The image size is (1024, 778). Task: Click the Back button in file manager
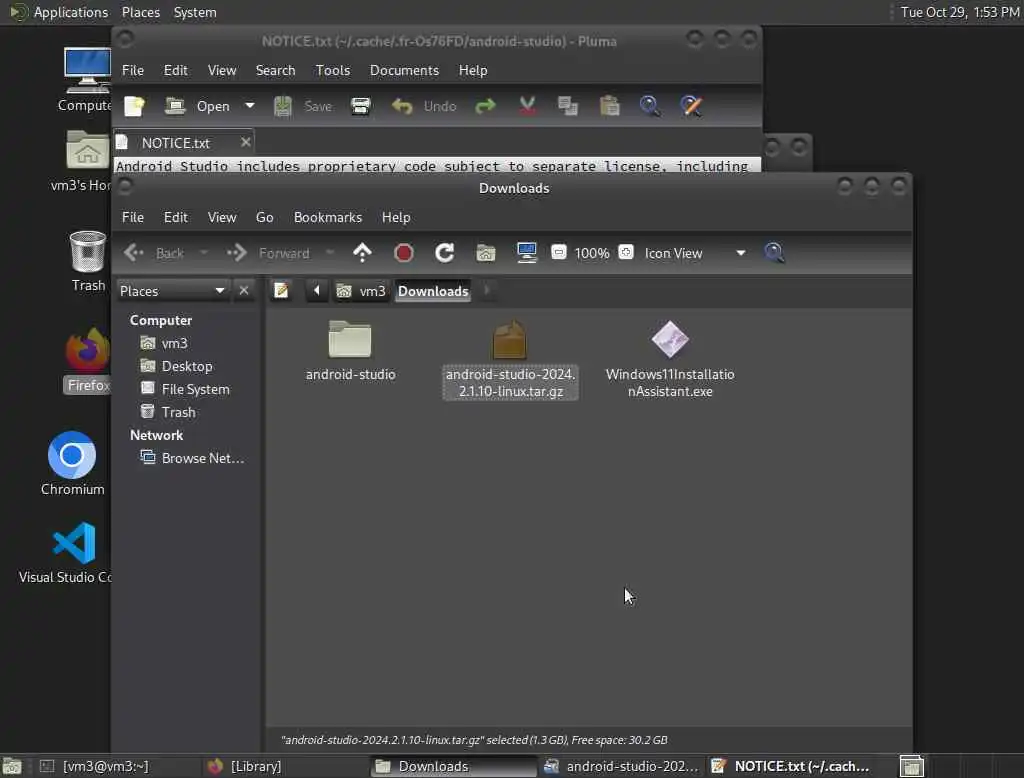click(154, 253)
